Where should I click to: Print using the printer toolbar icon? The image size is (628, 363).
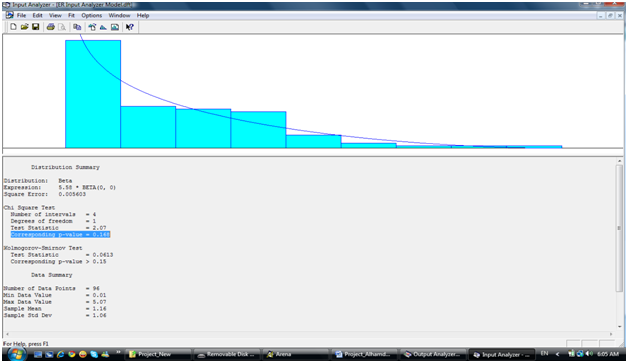click(50, 27)
